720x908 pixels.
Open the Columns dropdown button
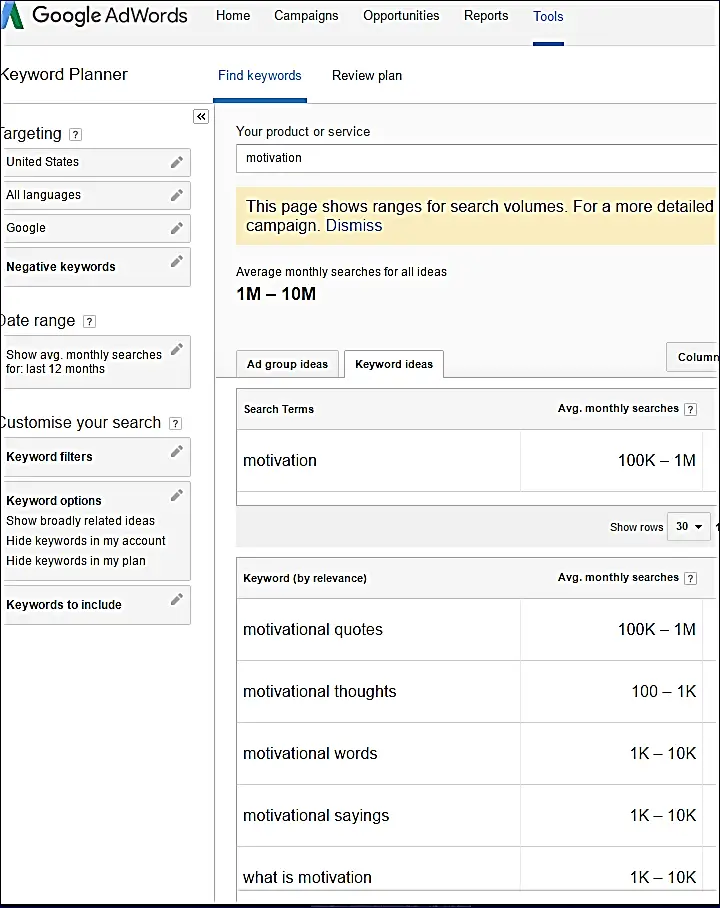point(693,357)
